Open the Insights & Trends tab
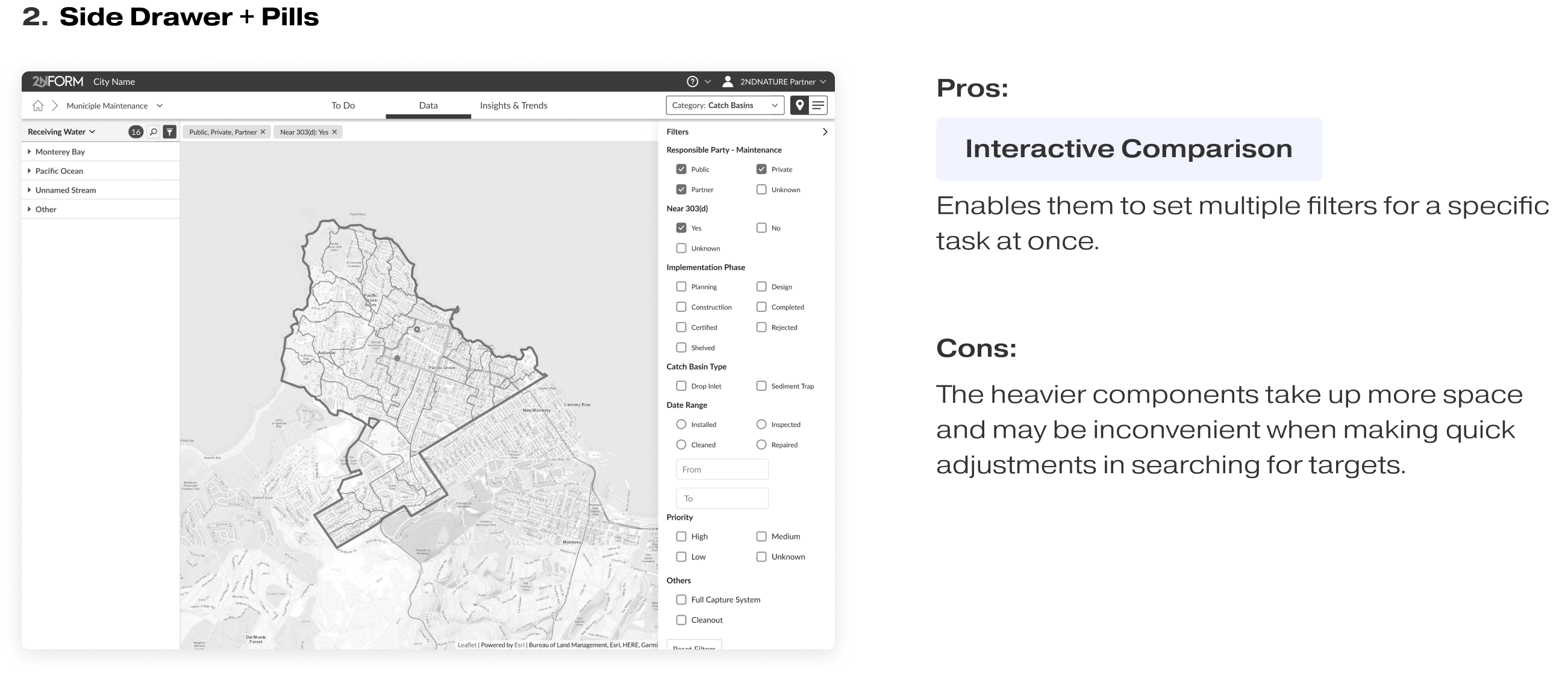The height and width of the screenshot is (675, 1568). coord(513,105)
